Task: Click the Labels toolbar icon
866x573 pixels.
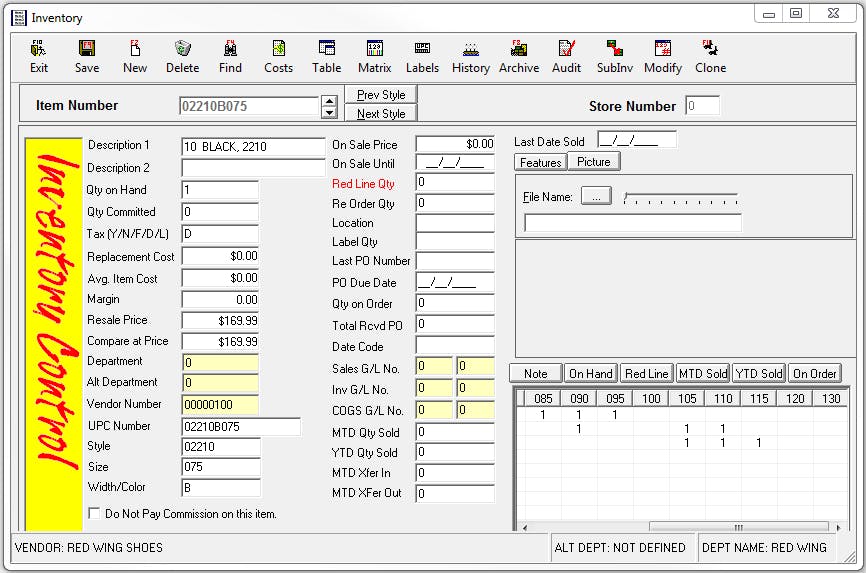Action: [x=422, y=56]
